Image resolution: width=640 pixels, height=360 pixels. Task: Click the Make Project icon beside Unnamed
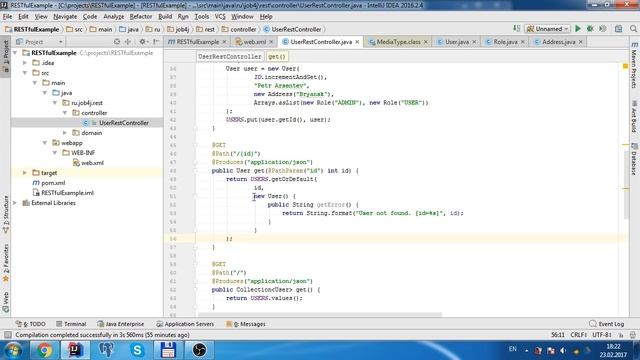516,29
